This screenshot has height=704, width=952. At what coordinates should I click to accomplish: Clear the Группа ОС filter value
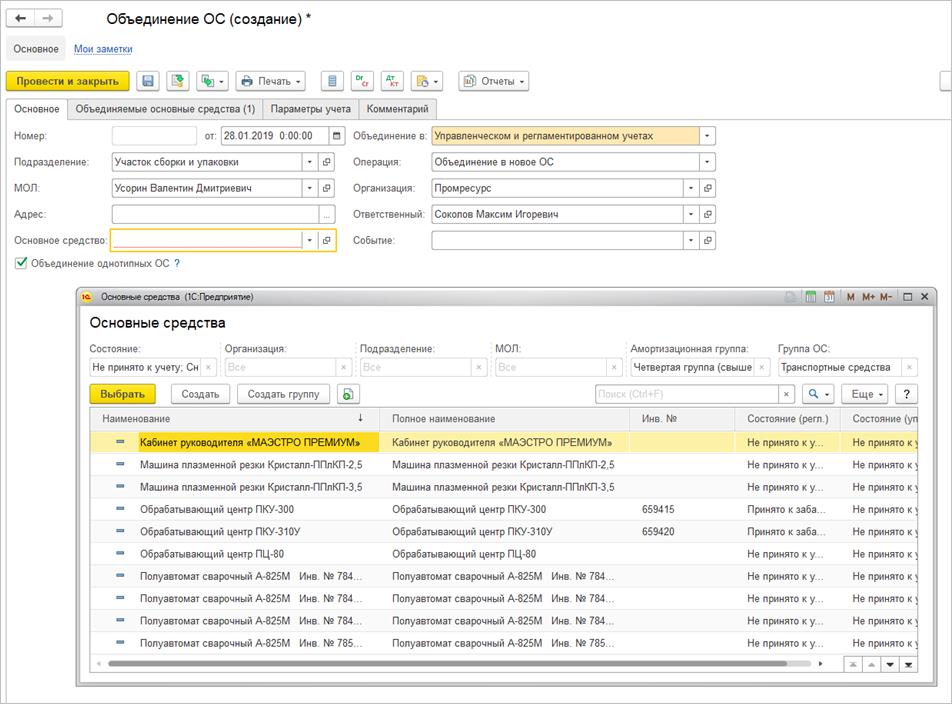[908, 368]
